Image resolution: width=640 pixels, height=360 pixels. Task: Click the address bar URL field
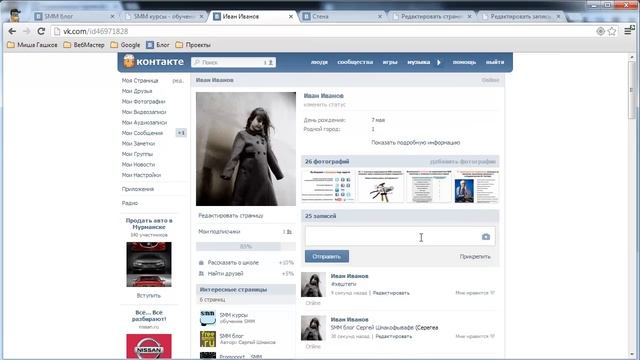[322, 31]
